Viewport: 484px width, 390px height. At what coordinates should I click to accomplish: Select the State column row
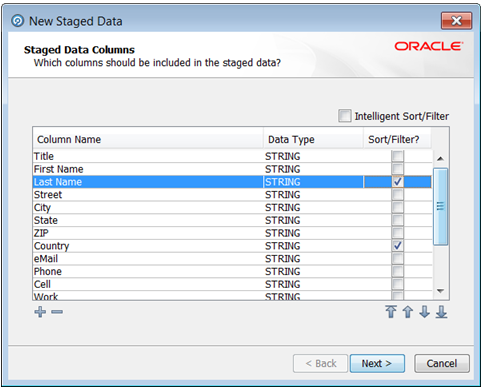(232, 220)
